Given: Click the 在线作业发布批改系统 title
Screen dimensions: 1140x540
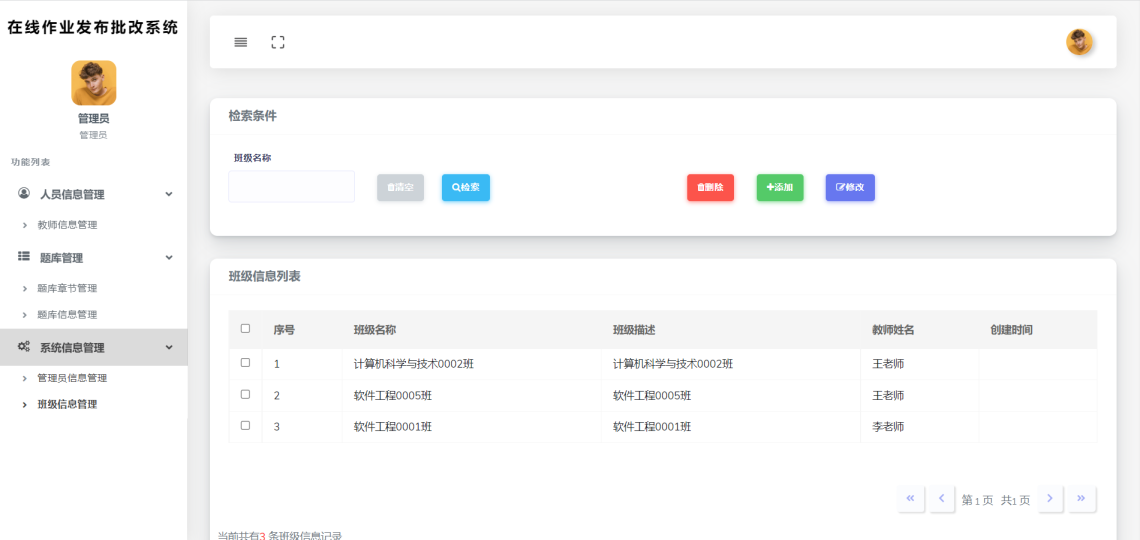Looking at the screenshot, I should click(x=93, y=28).
